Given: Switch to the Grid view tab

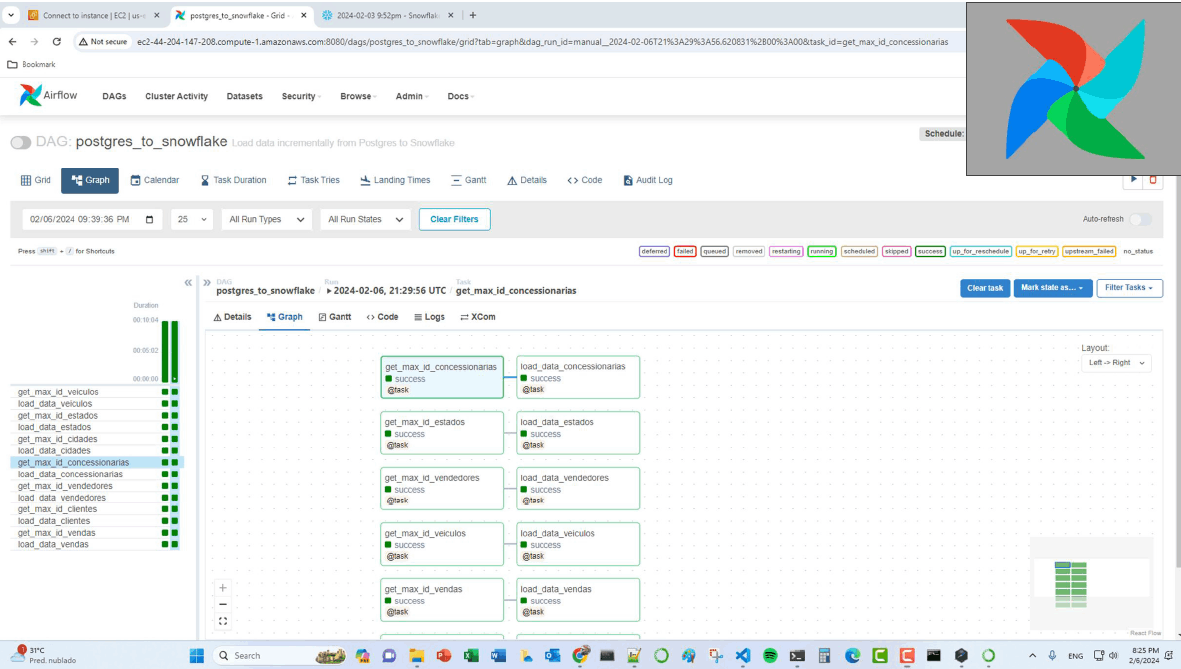Looking at the screenshot, I should click(x=35, y=180).
